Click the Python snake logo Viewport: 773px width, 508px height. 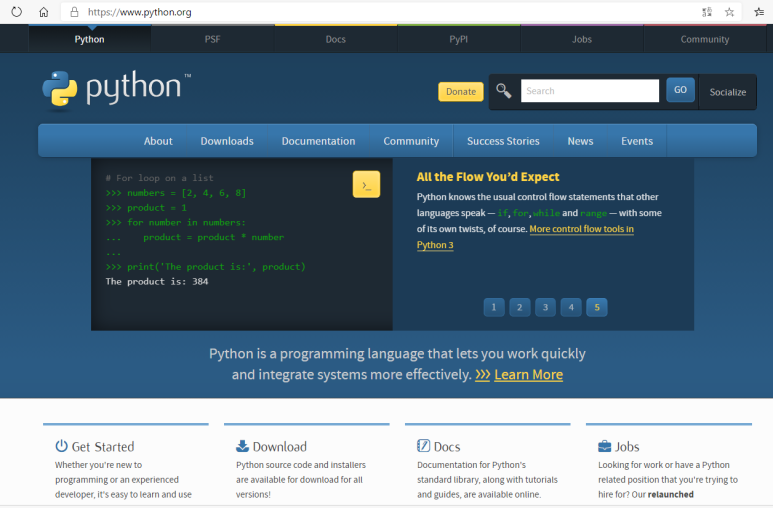point(60,89)
